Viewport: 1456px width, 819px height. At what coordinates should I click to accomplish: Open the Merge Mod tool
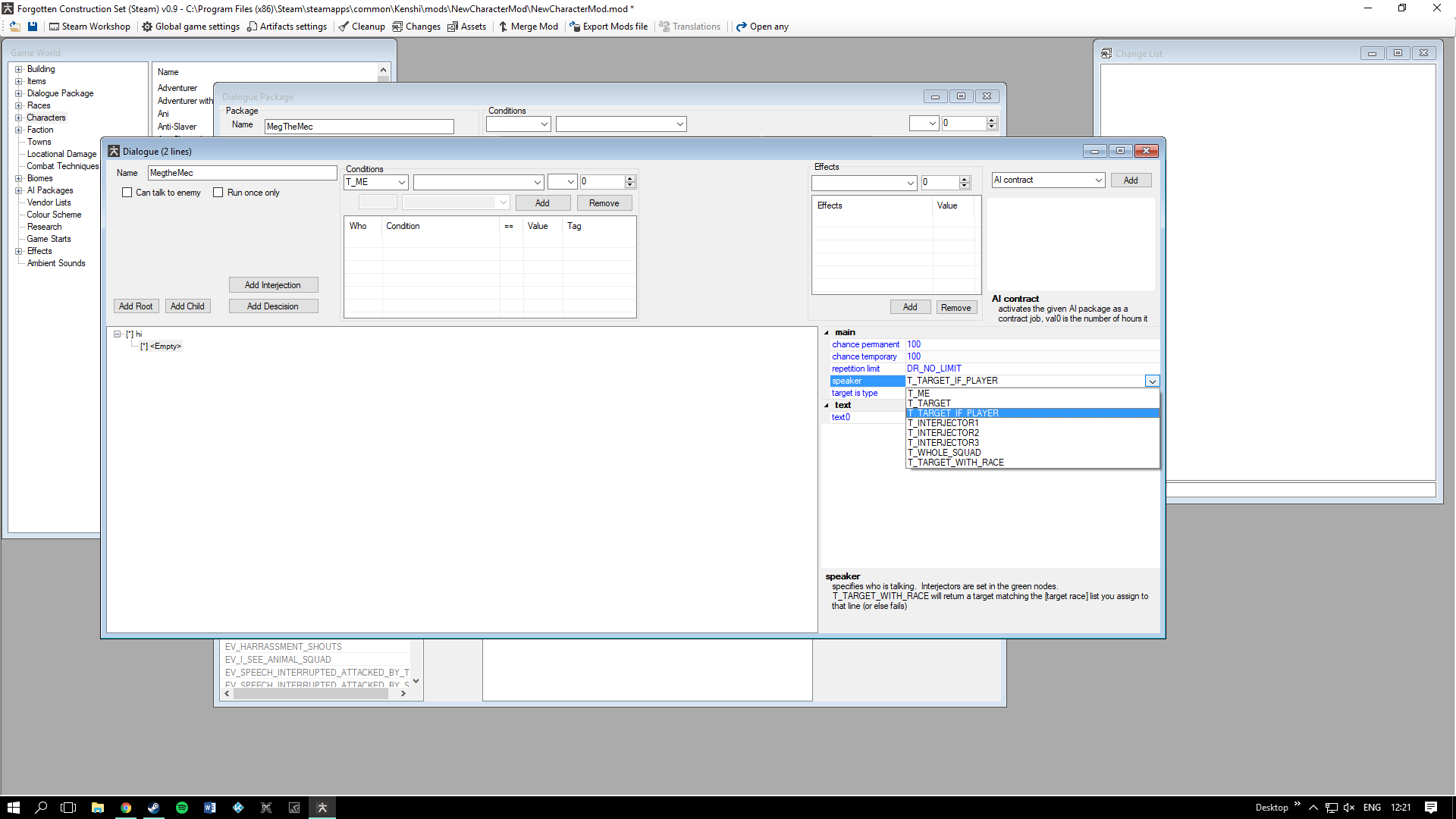(x=528, y=27)
